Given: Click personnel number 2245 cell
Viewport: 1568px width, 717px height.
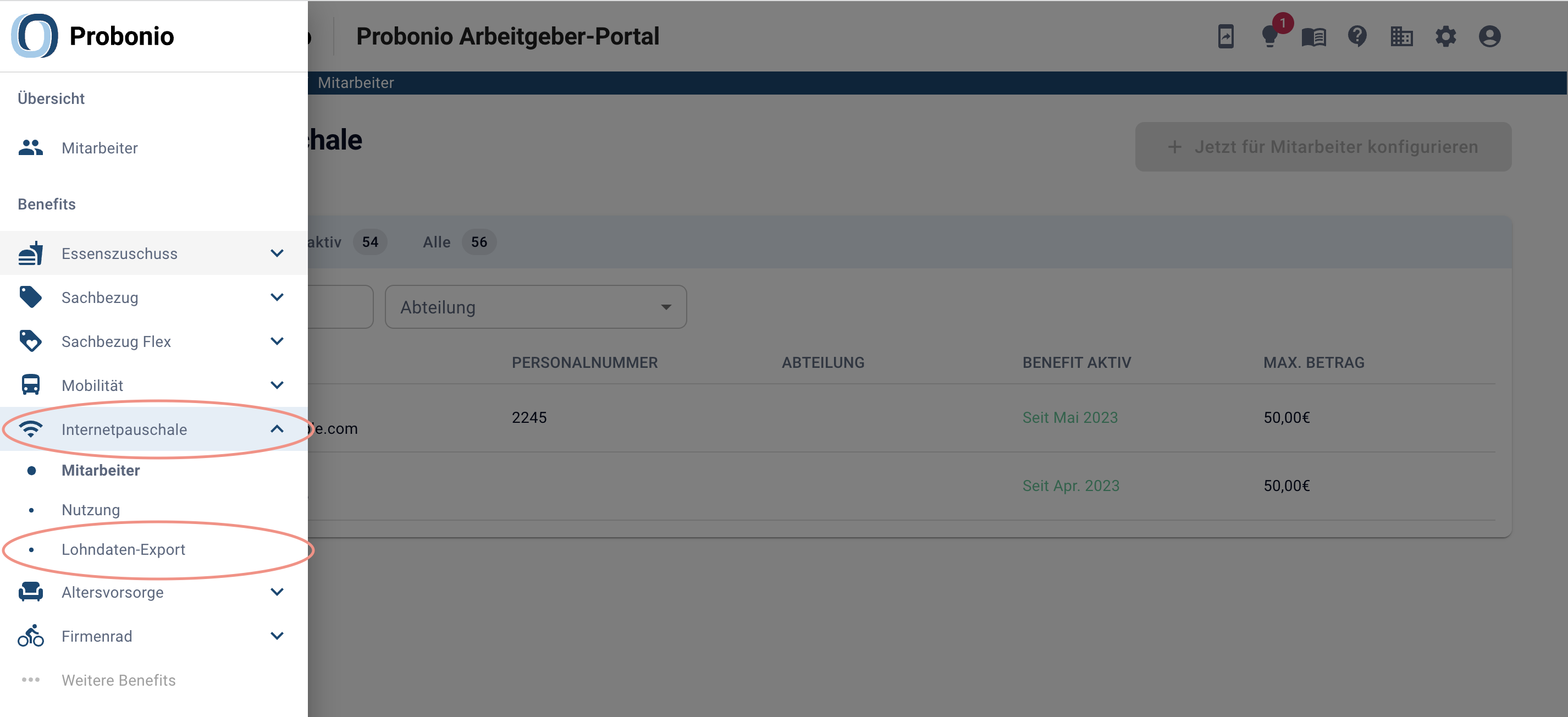Looking at the screenshot, I should coord(529,417).
